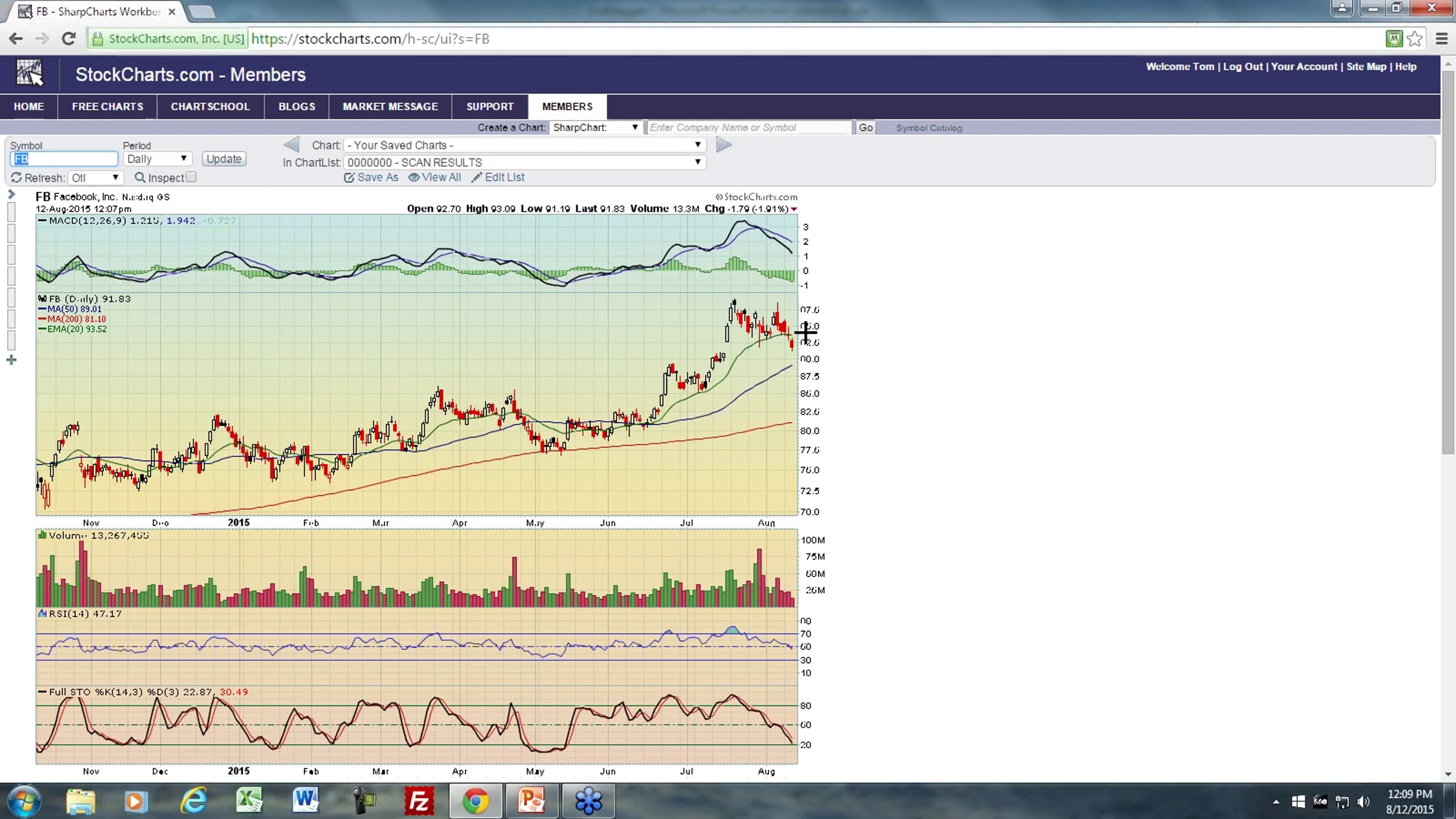Go to previous saved chart arrow
Image resolution: width=1456 pixels, height=819 pixels.
click(x=292, y=145)
